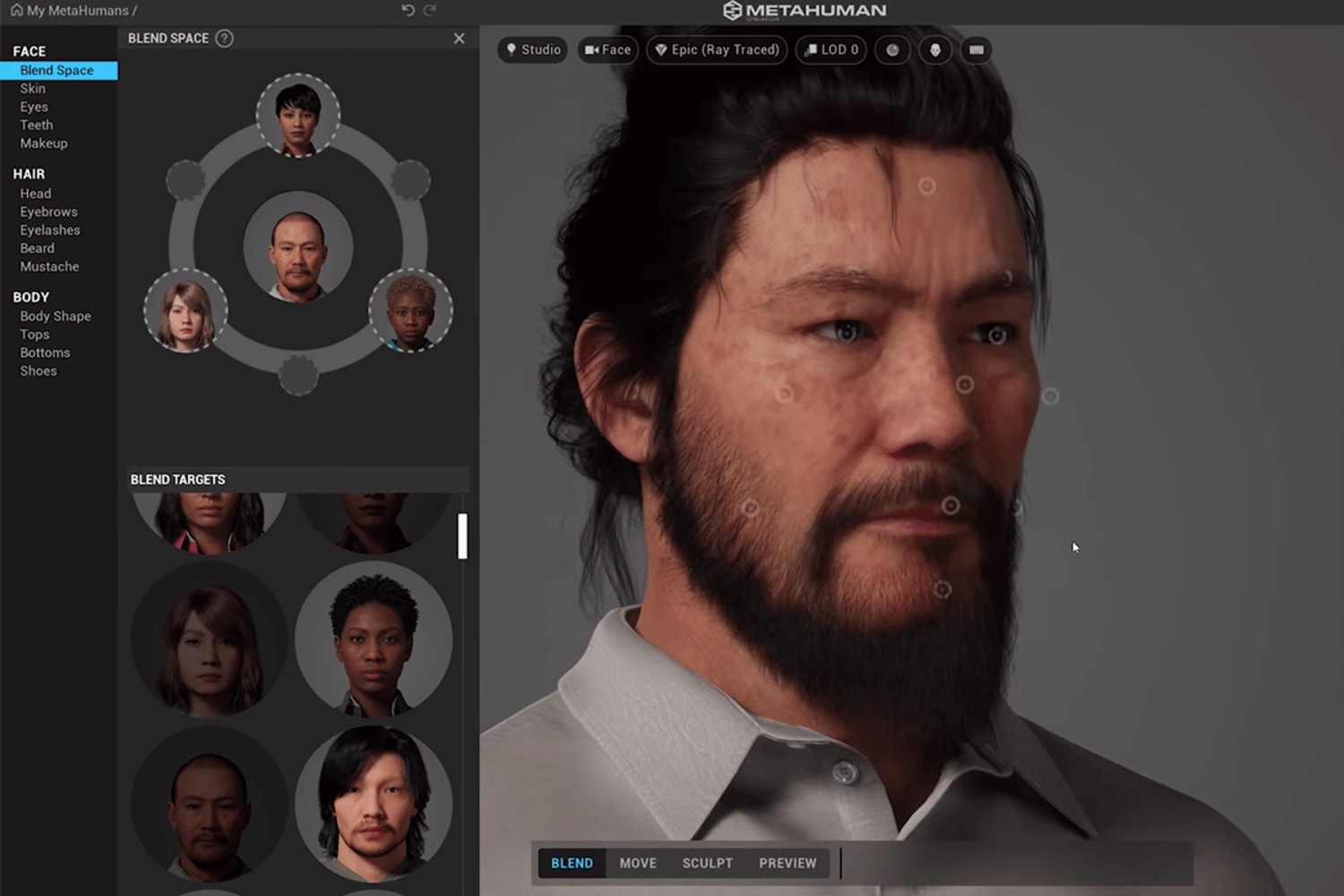Select the center man in the blend circle

pos(297,246)
